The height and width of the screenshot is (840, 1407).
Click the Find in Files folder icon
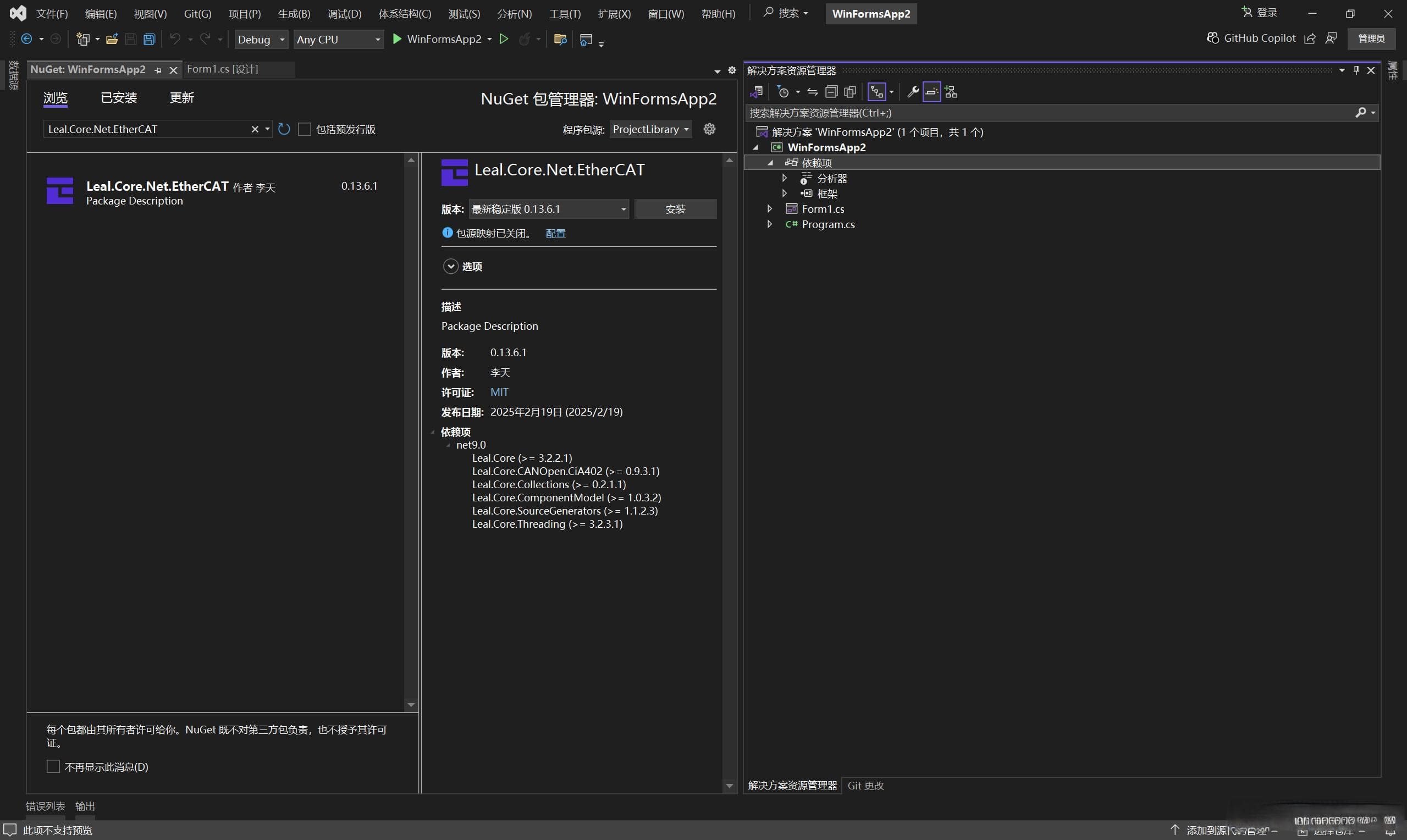[x=560, y=39]
